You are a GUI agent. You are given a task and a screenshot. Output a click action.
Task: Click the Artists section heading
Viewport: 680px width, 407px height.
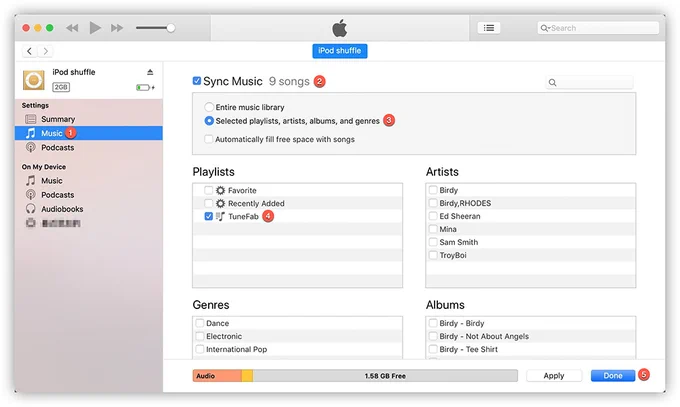(x=442, y=172)
